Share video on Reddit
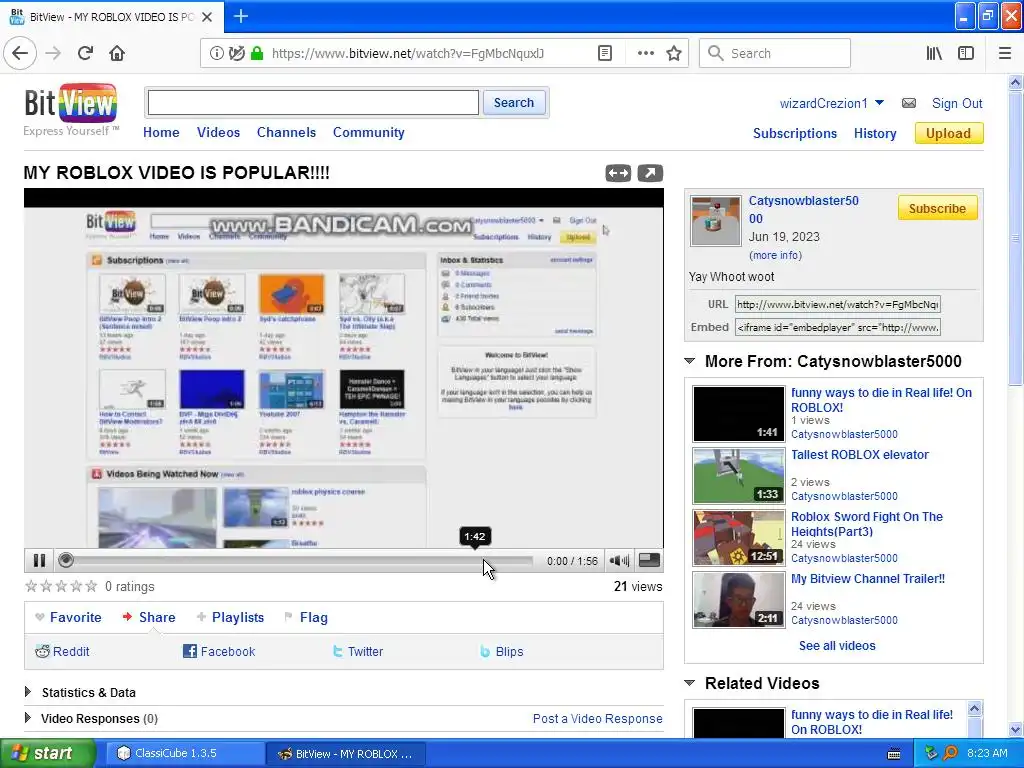The width and height of the screenshot is (1024, 768). click(62, 651)
